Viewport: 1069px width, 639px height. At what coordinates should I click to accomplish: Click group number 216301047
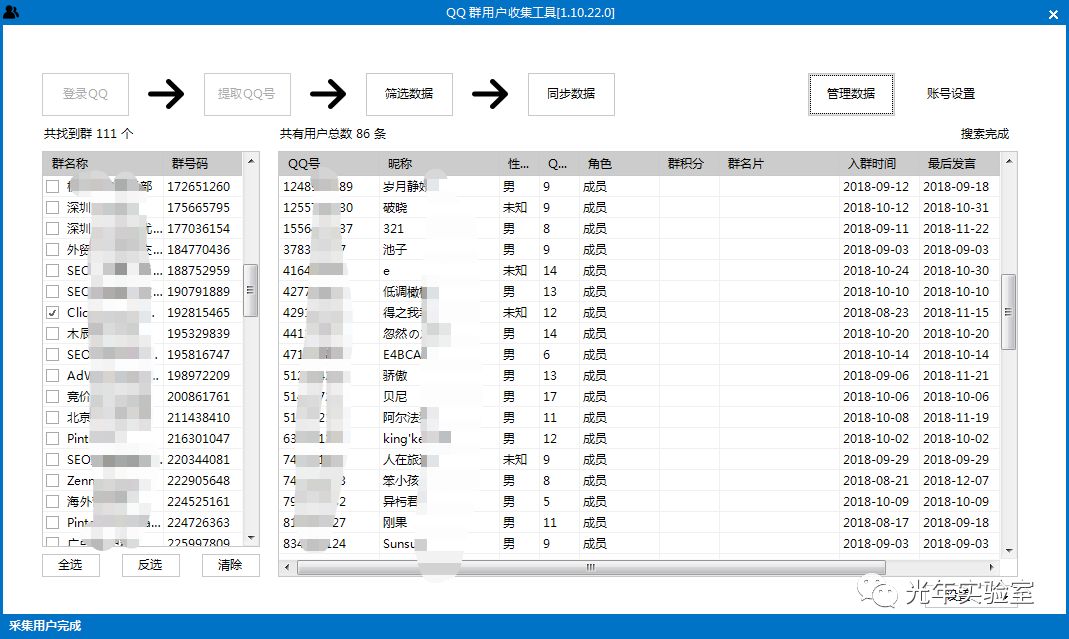coord(198,439)
